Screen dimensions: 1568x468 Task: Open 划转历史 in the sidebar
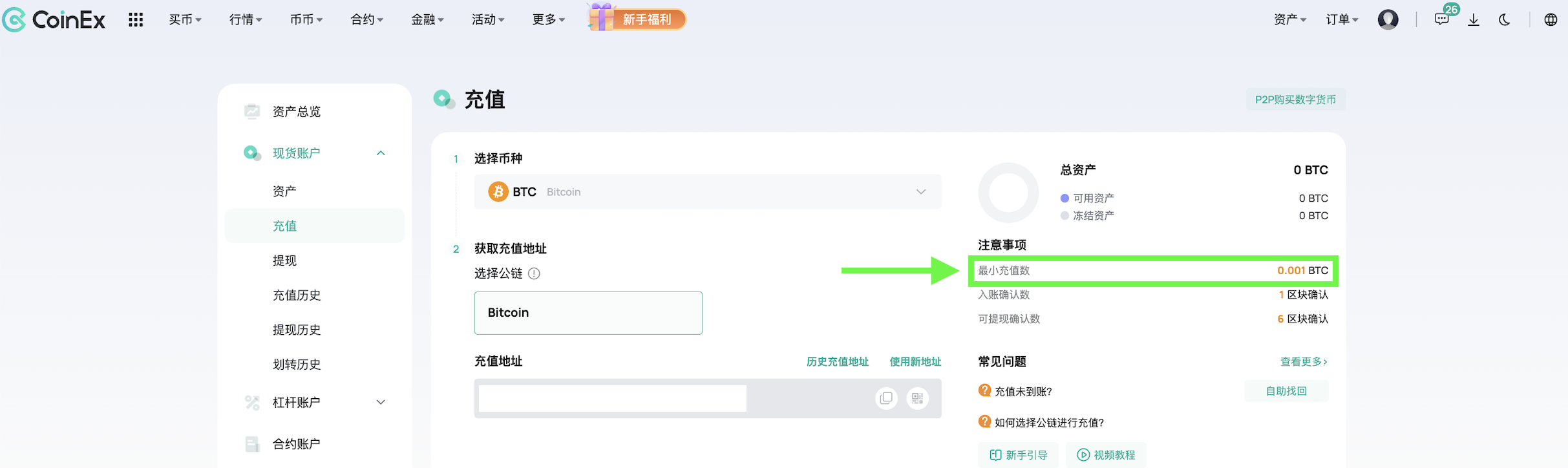pos(297,364)
